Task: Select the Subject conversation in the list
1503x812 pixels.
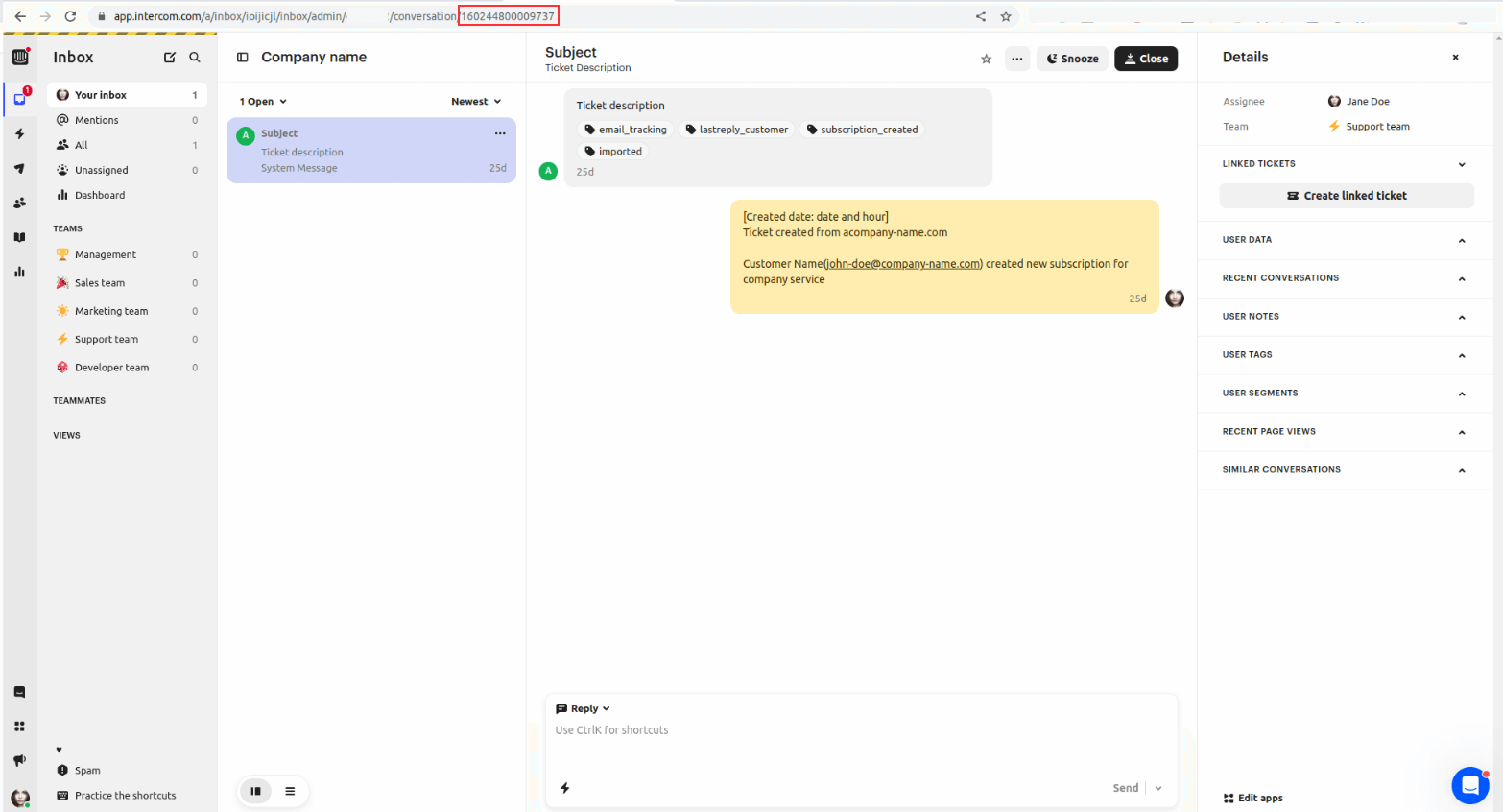Action: click(371, 150)
